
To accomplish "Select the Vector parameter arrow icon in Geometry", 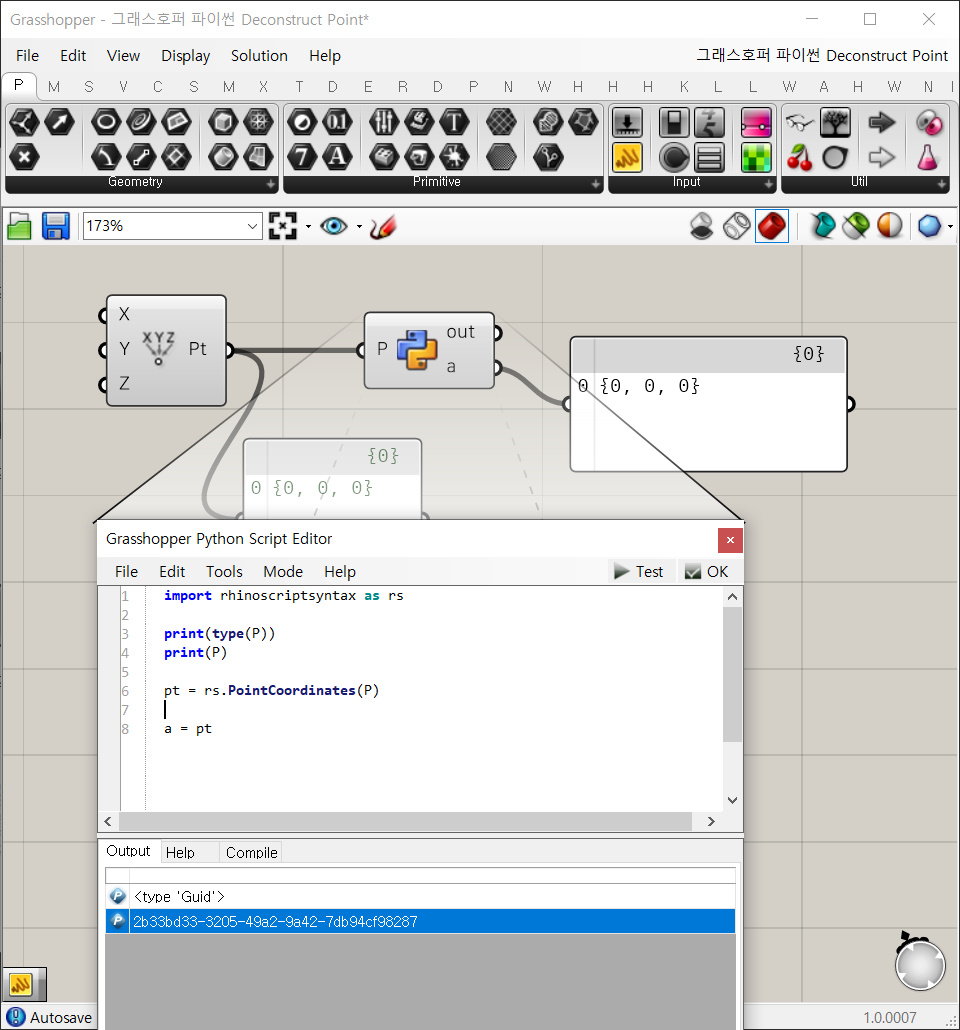I will pos(59,122).
